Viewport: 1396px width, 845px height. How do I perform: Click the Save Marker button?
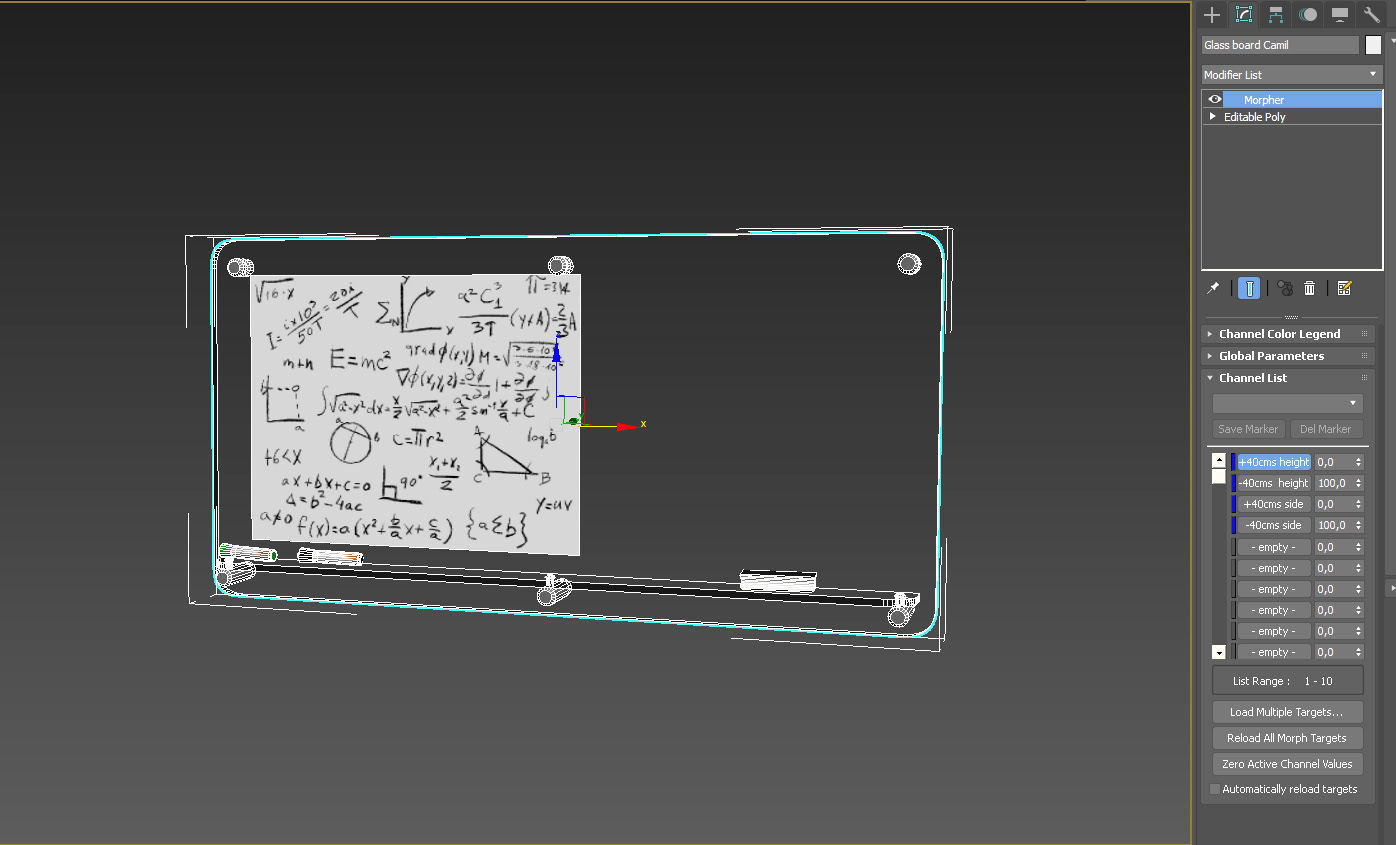tap(1248, 429)
